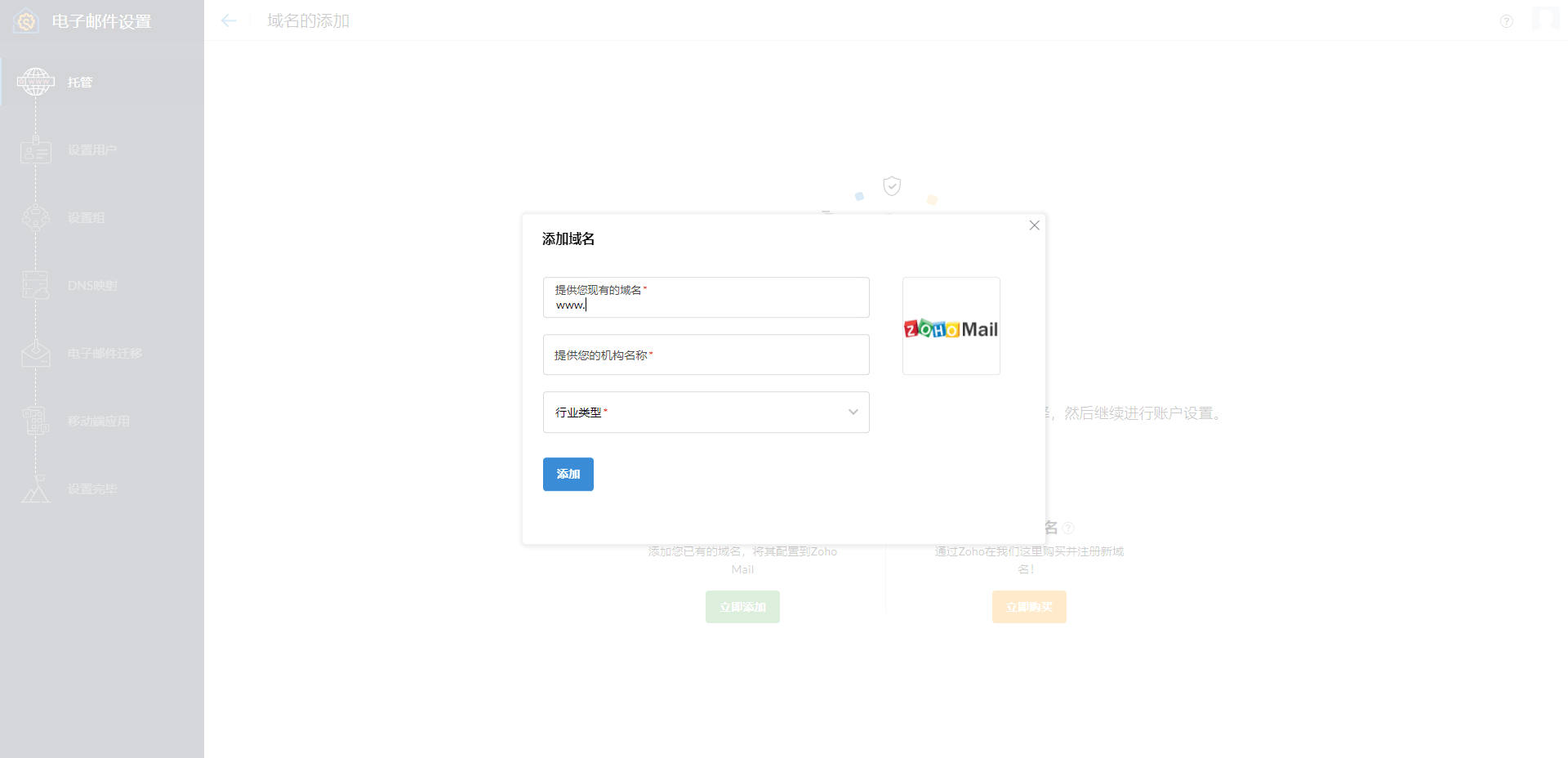Image resolution: width=1568 pixels, height=758 pixels.
Task: Click the 添加 button in the dialog
Action: (x=568, y=474)
